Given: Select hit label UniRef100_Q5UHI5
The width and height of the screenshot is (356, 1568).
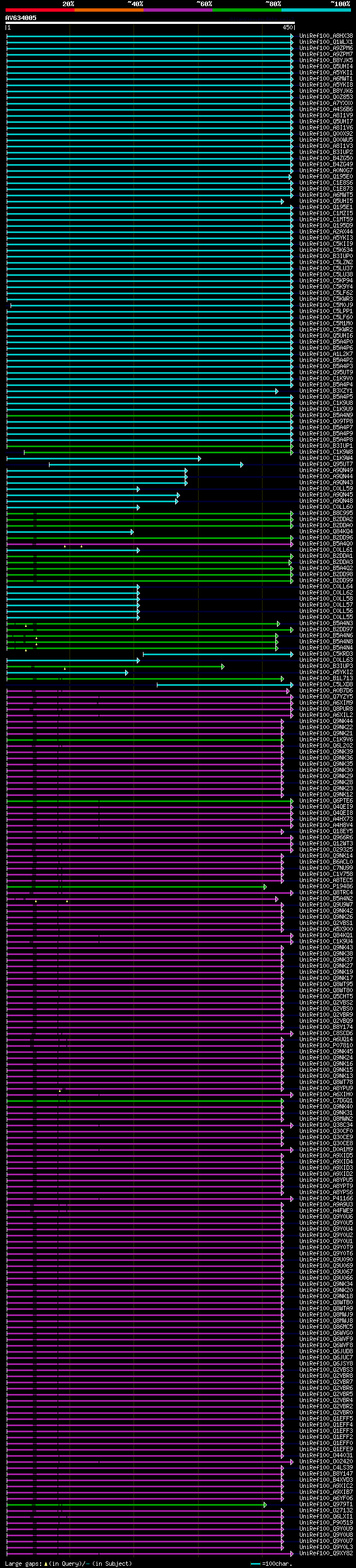Looking at the screenshot, I should point(326,201).
